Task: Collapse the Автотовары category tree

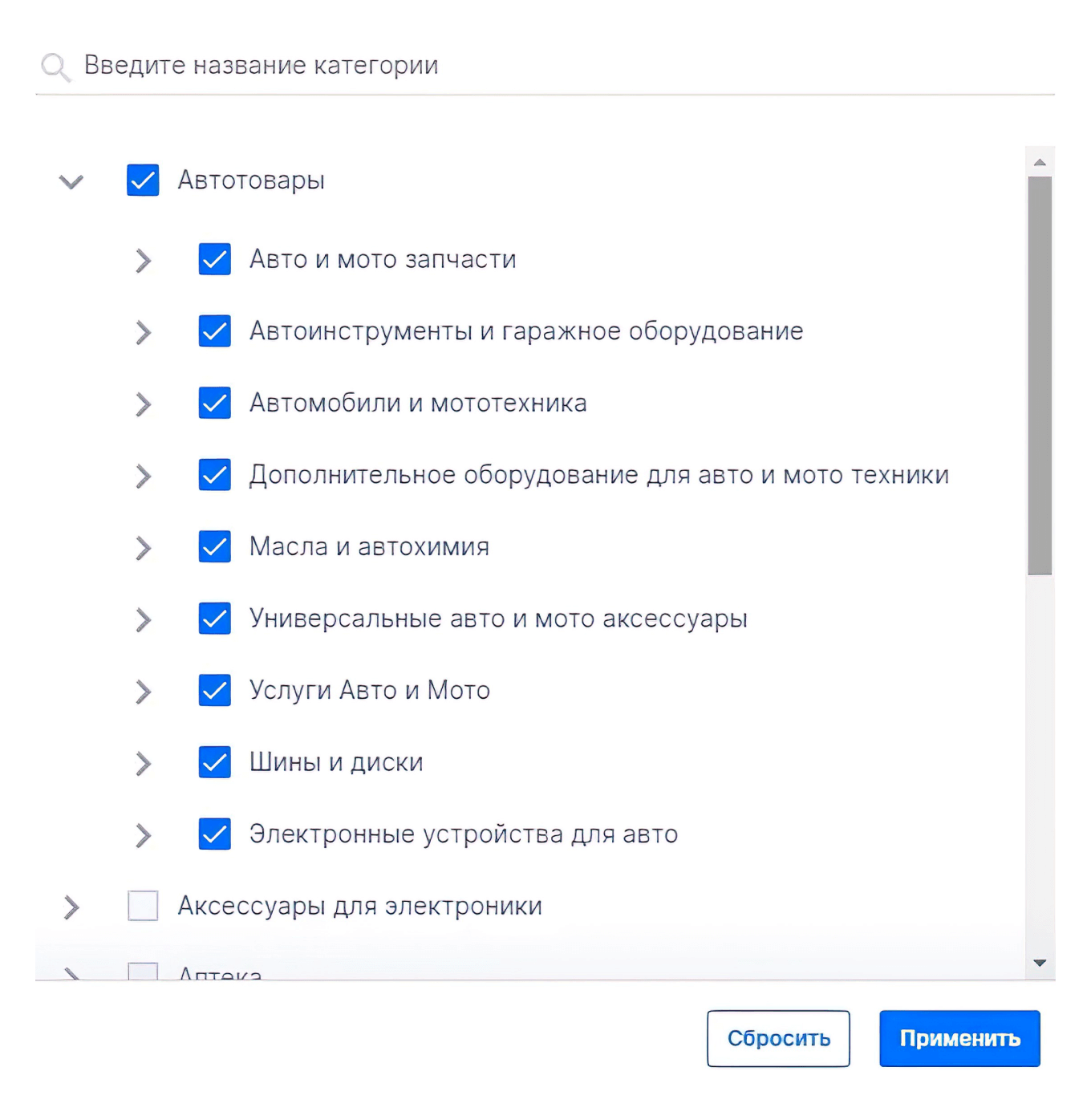Action: click(x=71, y=181)
